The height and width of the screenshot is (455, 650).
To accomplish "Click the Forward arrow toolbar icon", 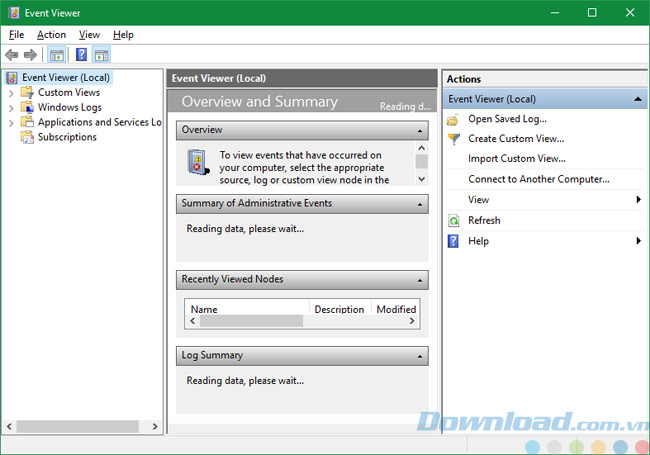I will point(31,55).
